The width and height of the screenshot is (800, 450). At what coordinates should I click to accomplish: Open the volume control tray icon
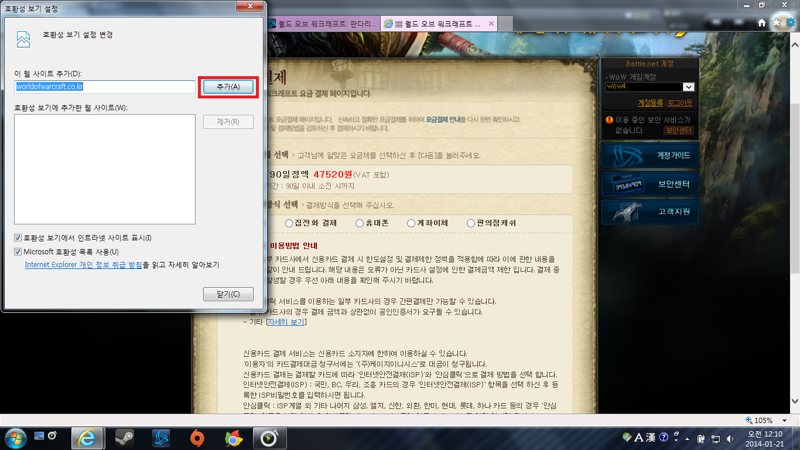pos(730,439)
